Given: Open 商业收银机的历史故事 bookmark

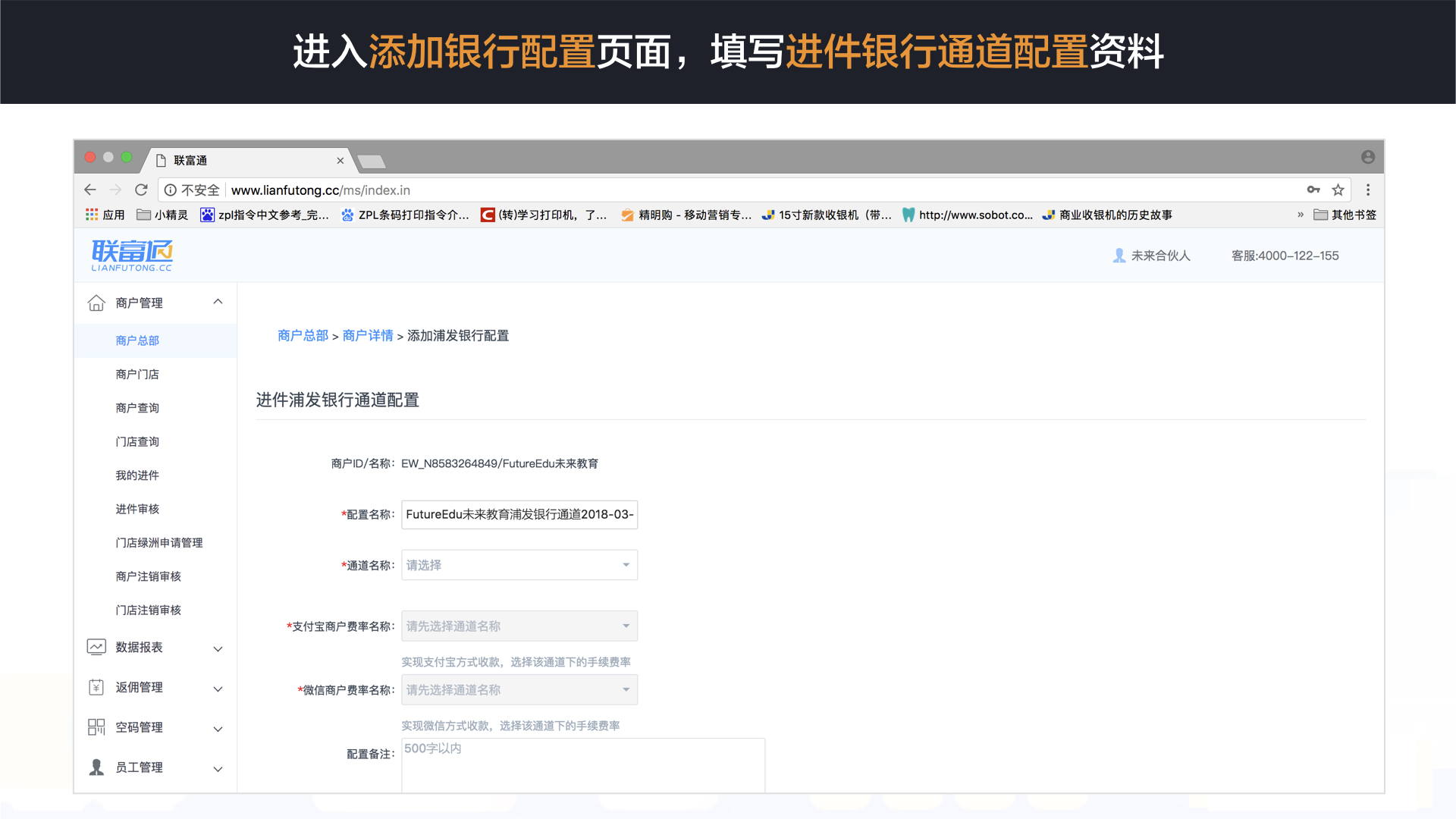Looking at the screenshot, I should coord(1107,215).
